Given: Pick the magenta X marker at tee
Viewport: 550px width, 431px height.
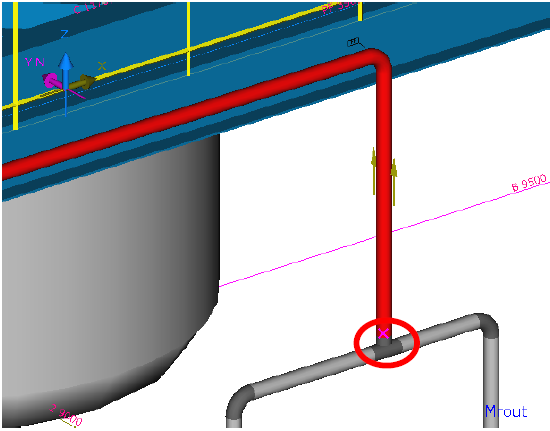Looking at the screenshot, I should pos(383,333).
